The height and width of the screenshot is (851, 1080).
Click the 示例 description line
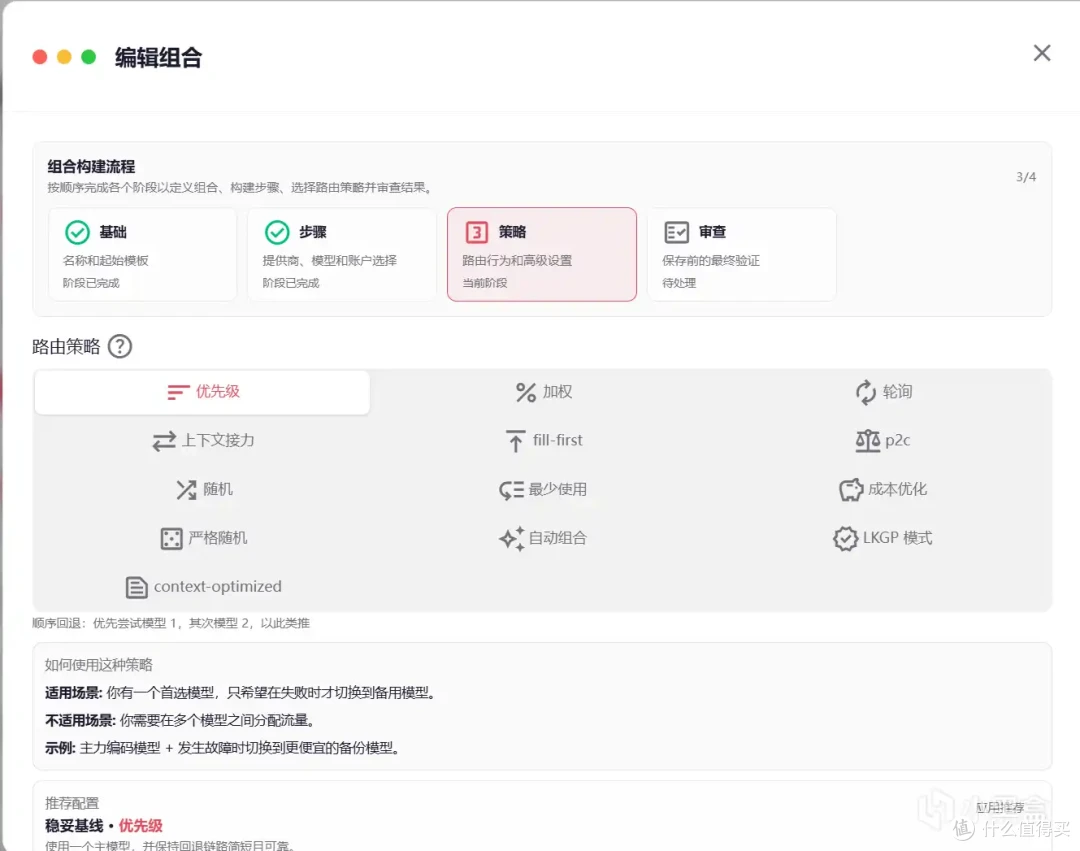click(223, 748)
